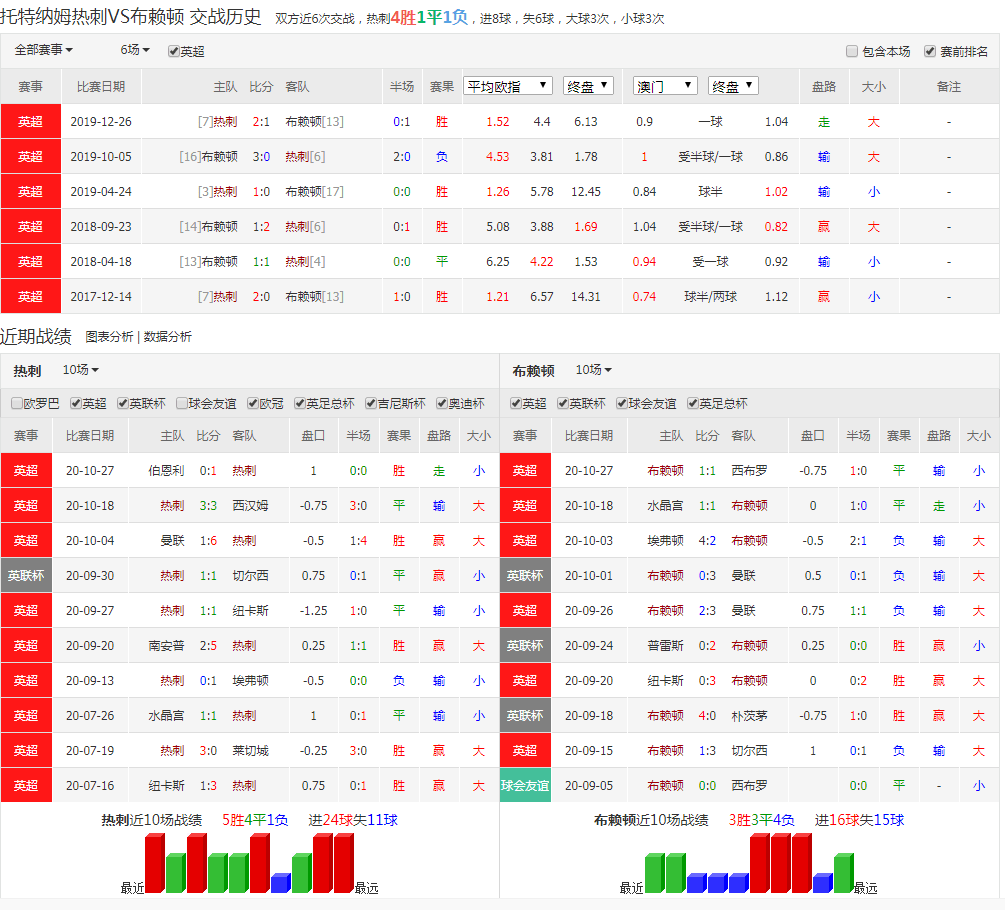Click the 莱切城 team name
This screenshot has height=910, width=1005.
250,750
